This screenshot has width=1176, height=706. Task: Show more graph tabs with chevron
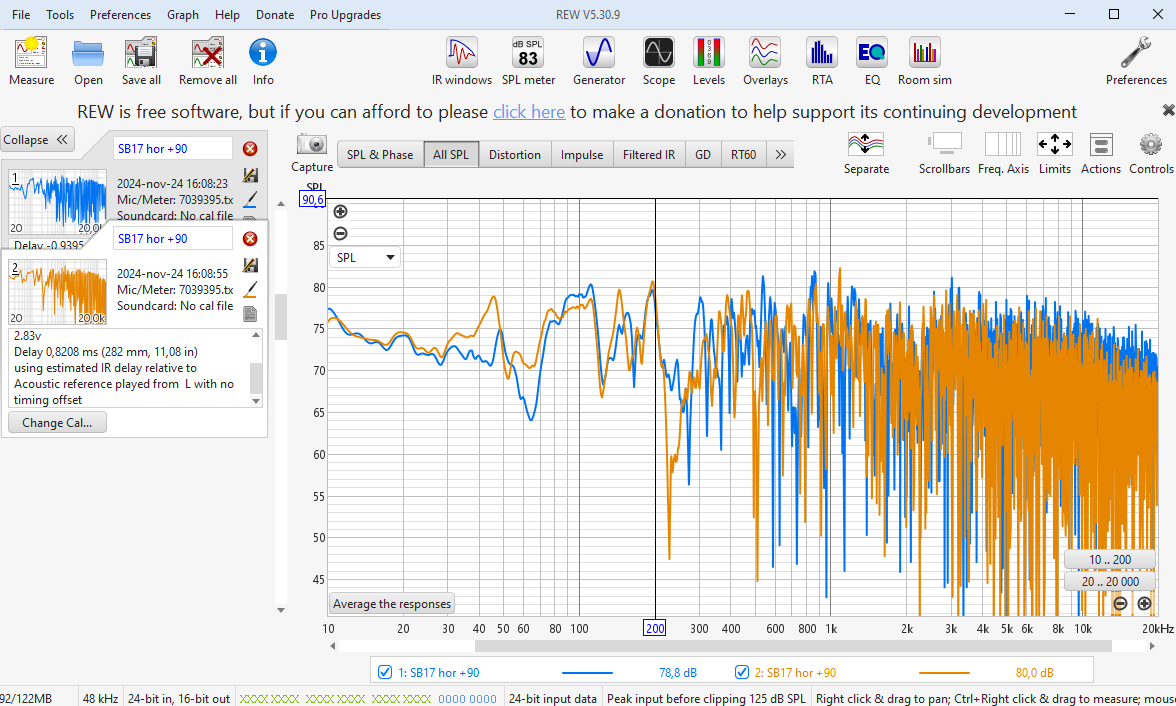(x=781, y=155)
